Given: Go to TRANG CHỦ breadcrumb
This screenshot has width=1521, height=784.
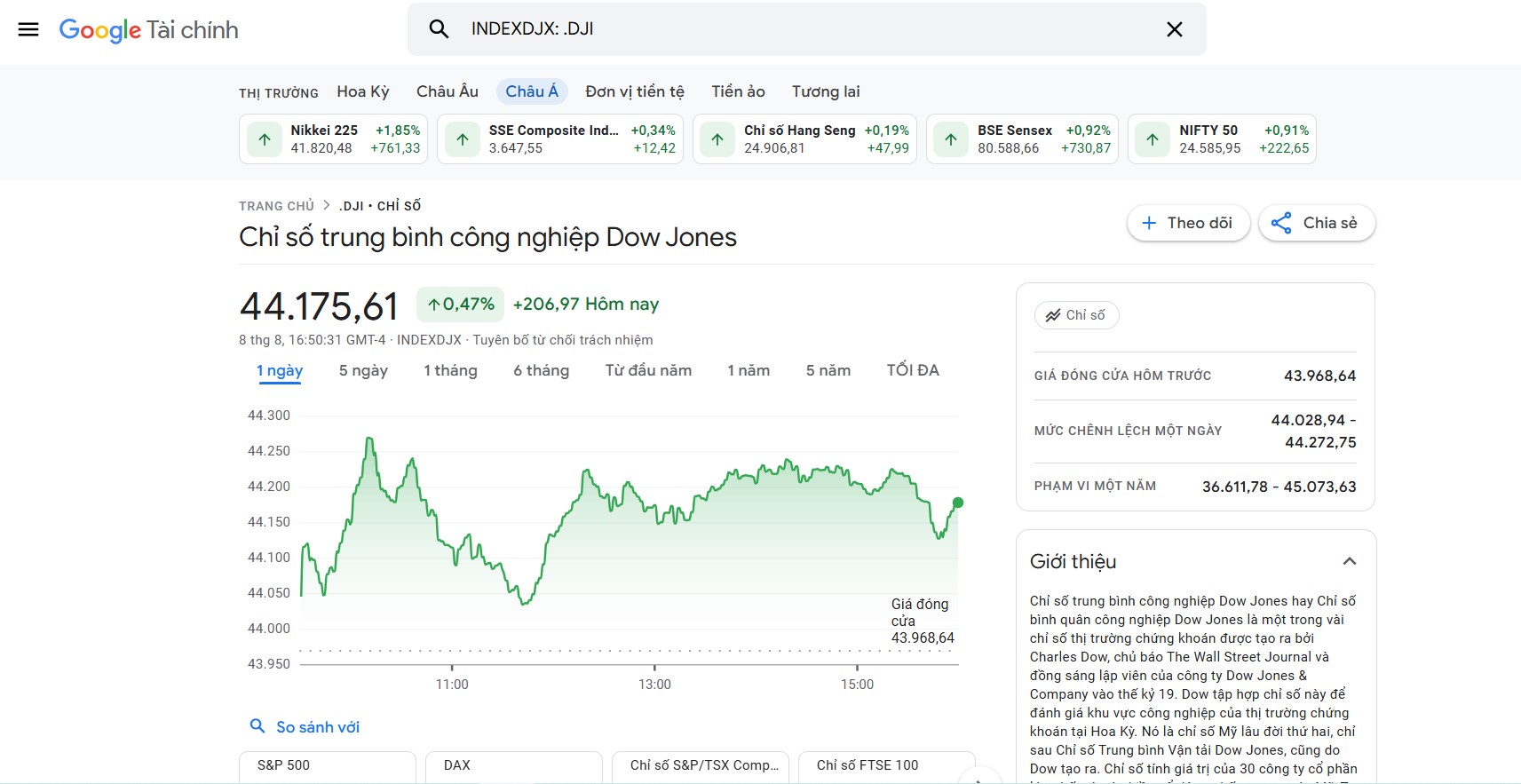Looking at the screenshot, I should pos(276,206).
